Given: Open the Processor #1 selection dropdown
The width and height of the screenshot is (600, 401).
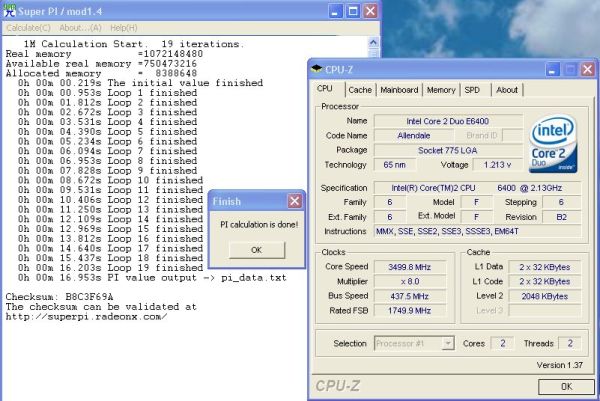Looking at the screenshot, I should click(414, 343).
